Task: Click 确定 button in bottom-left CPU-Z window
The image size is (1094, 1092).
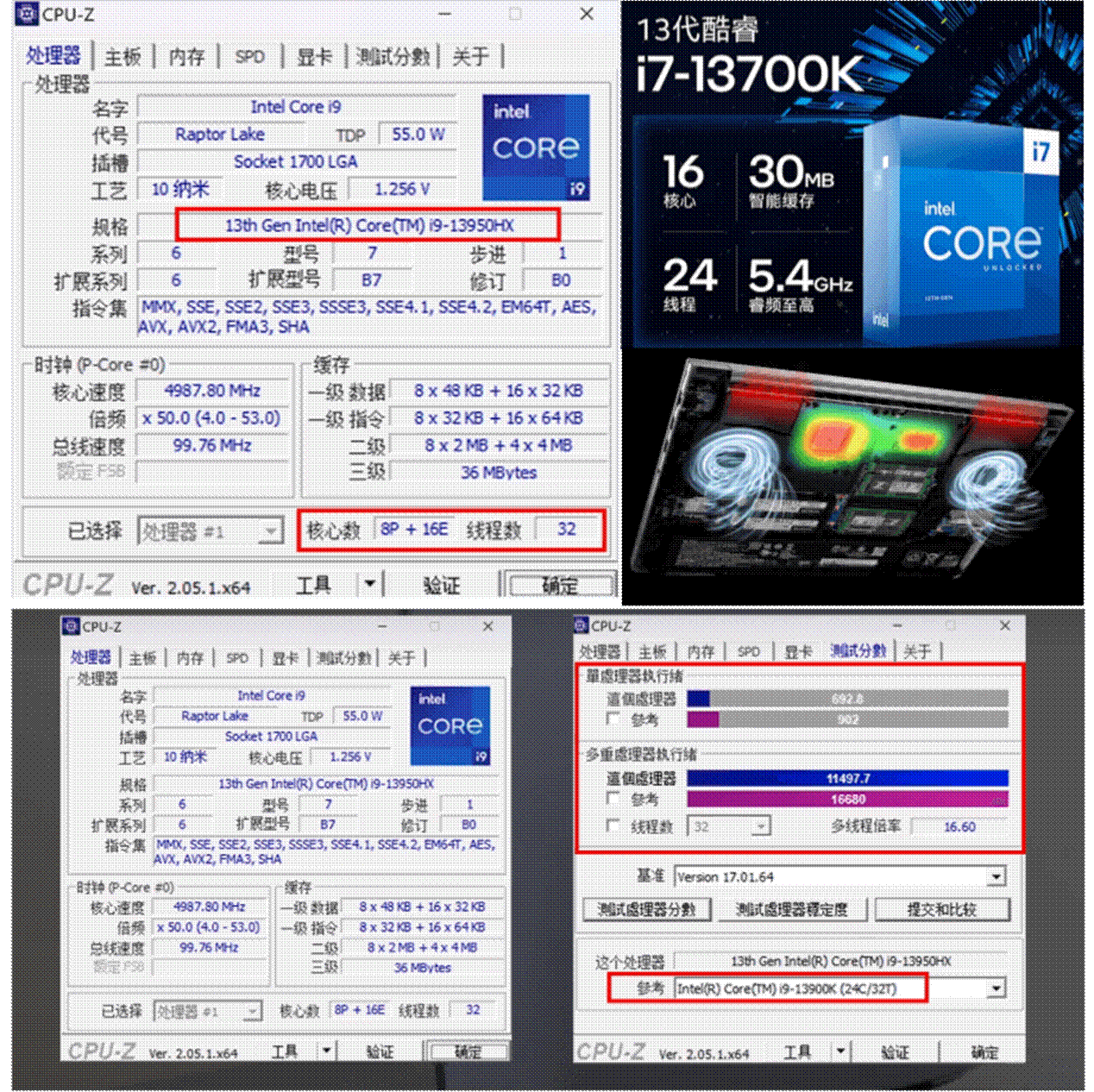Action: coord(468,1051)
